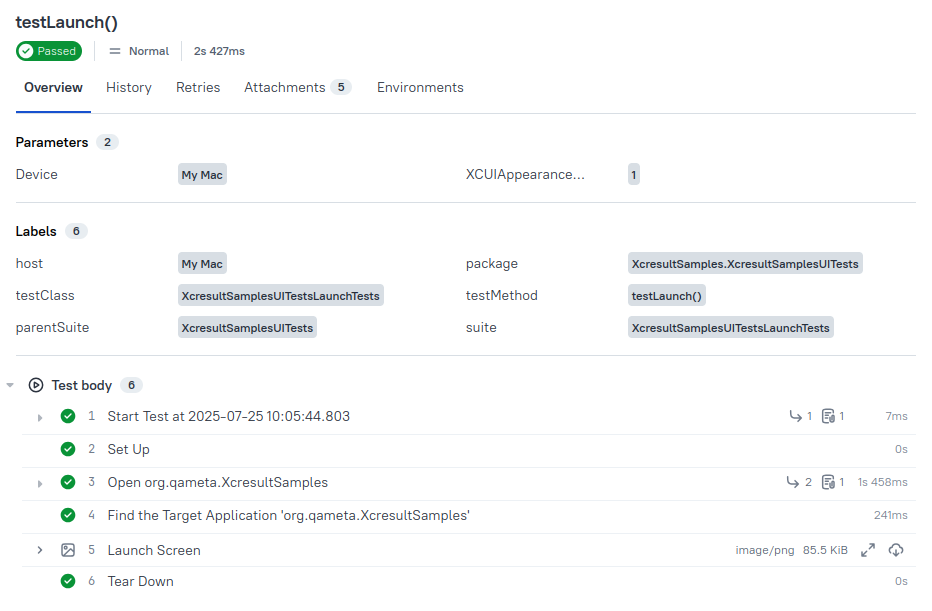Click the passed check icon of Set Up
The image size is (932, 611).
pyautogui.click(x=68, y=449)
